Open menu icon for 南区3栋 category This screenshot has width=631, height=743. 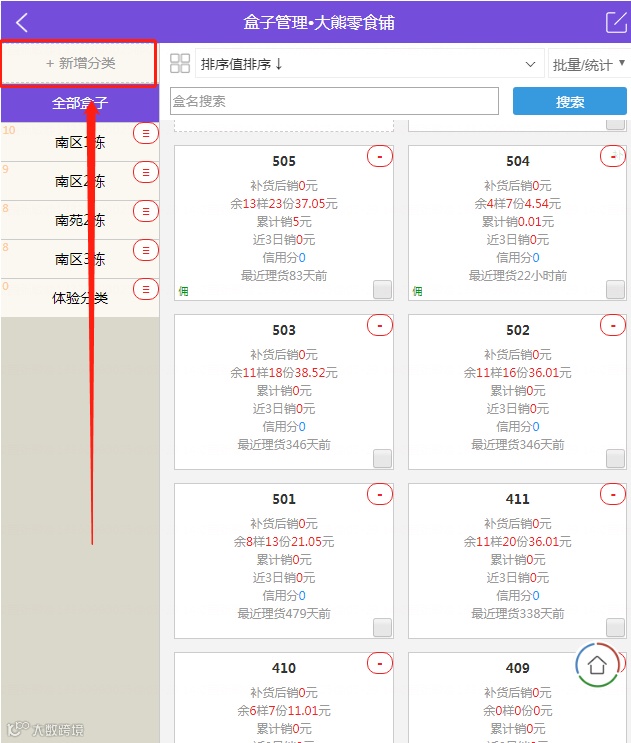pos(145,250)
